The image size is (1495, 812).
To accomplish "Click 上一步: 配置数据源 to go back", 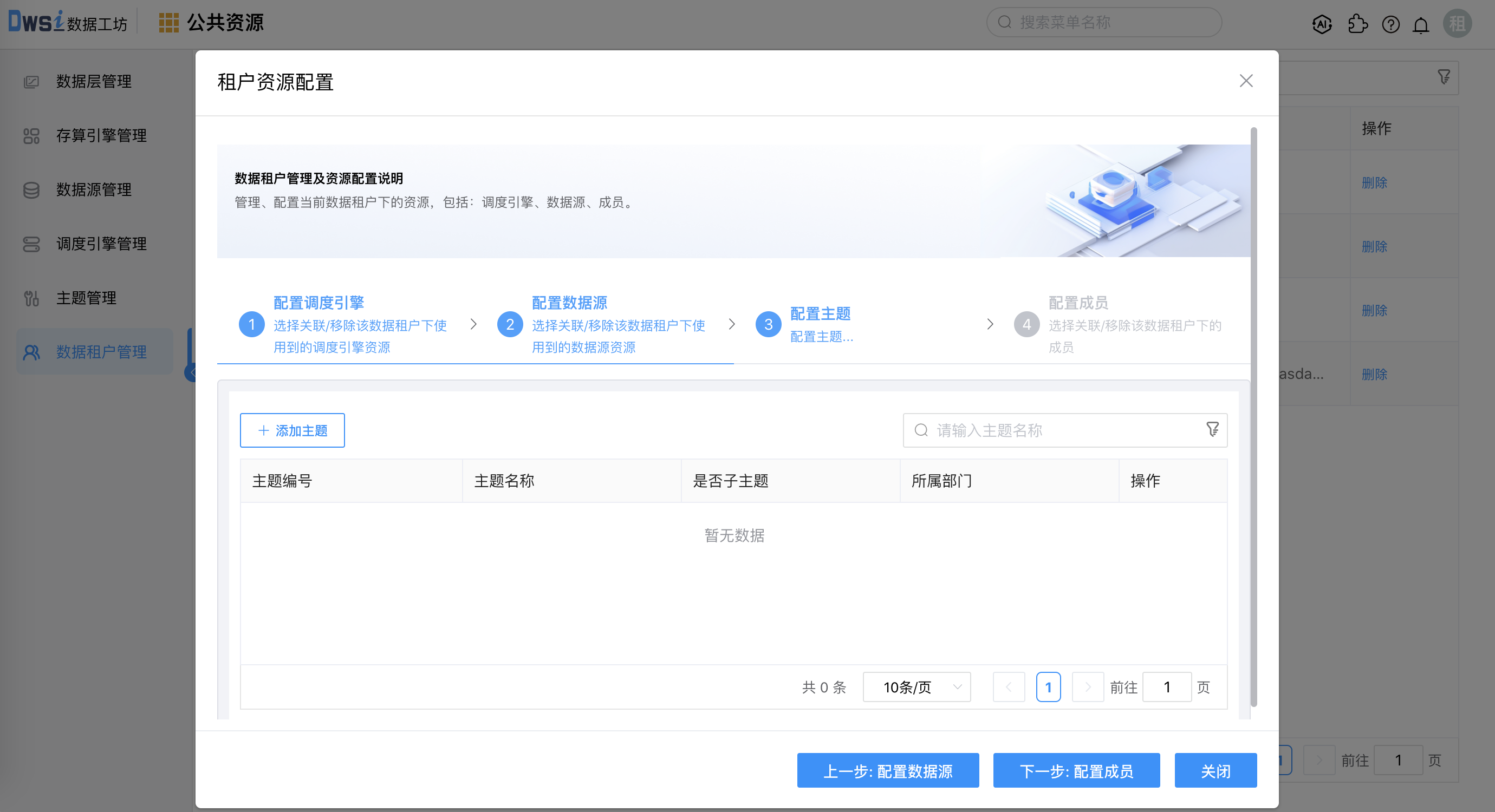I will 887,770.
